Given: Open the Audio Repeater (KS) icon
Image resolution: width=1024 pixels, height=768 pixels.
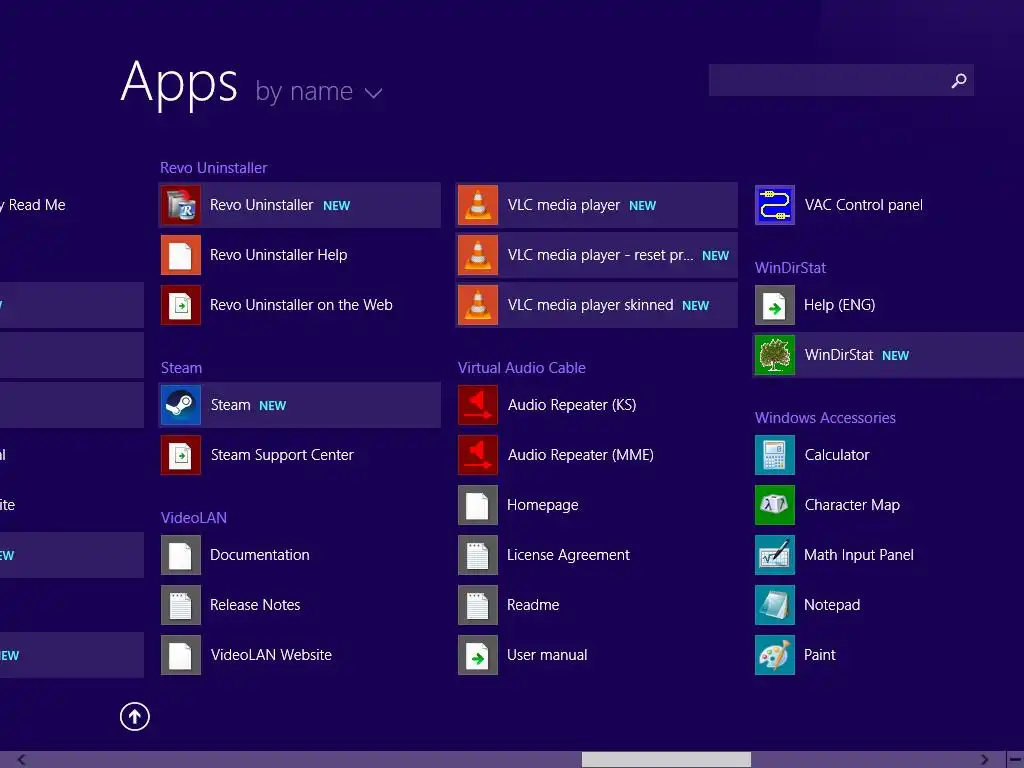Looking at the screenshot, I should [x=478, y=405].
